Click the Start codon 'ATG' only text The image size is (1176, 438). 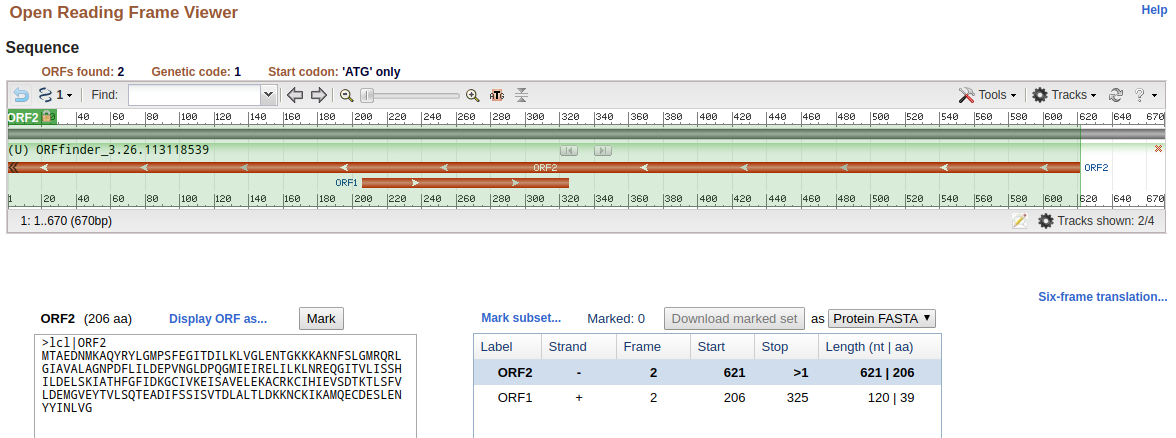334,72
